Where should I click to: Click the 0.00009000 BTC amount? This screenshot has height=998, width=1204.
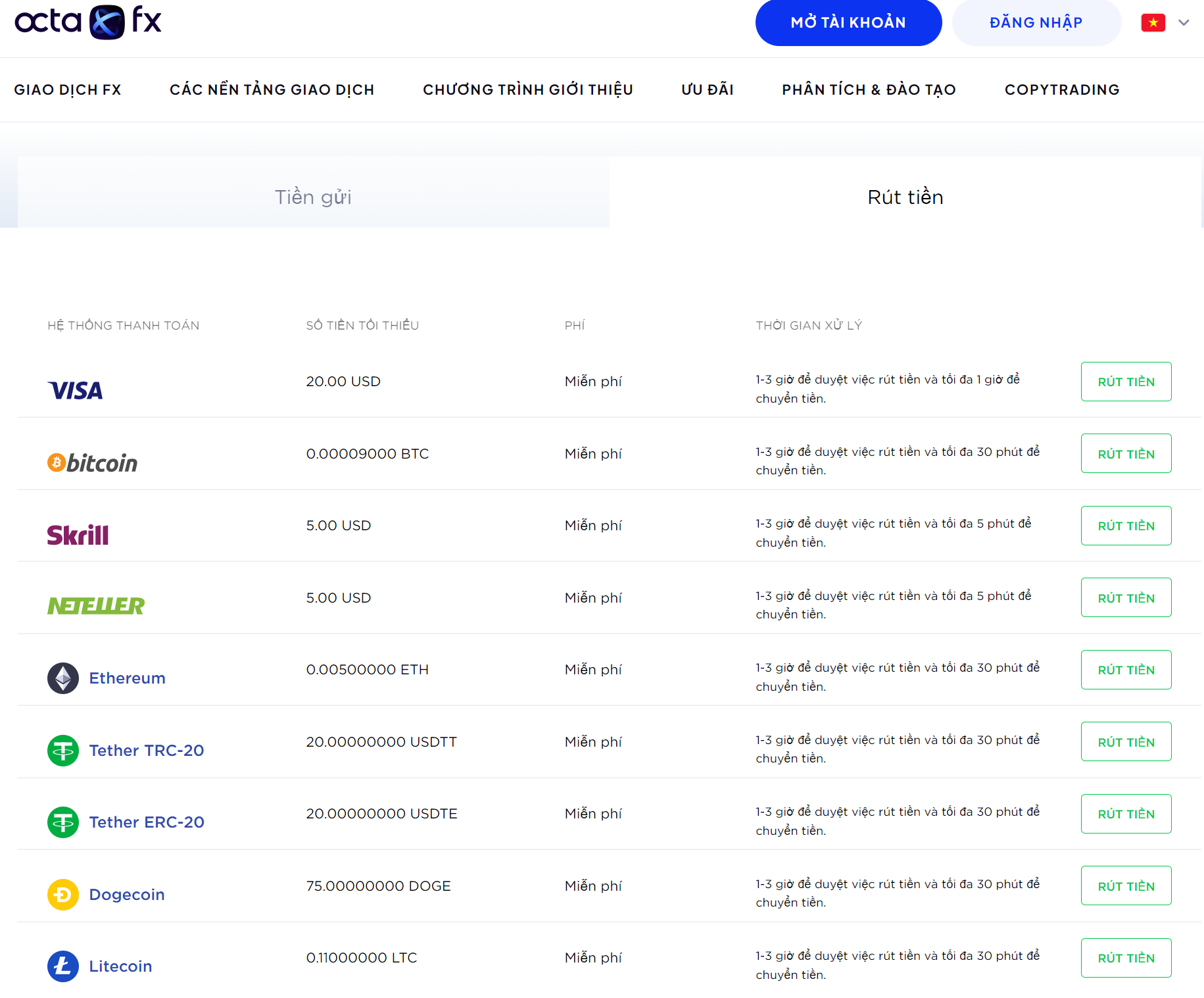tap(368, 454)
